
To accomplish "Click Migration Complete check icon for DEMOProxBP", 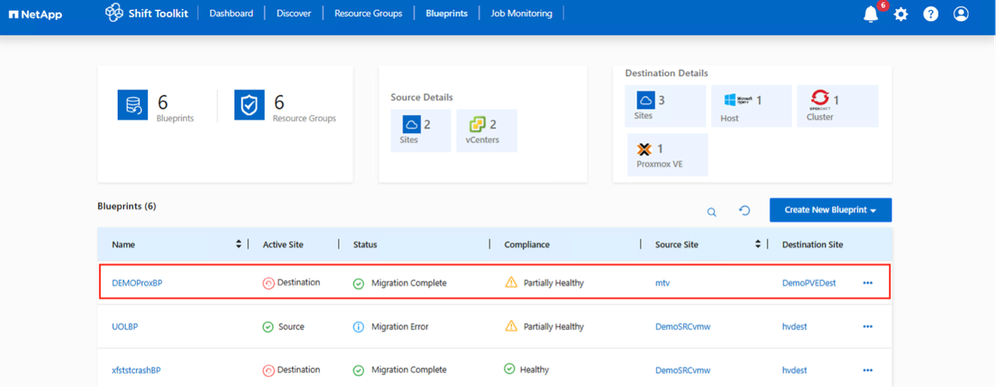I will tap(359, 284).
